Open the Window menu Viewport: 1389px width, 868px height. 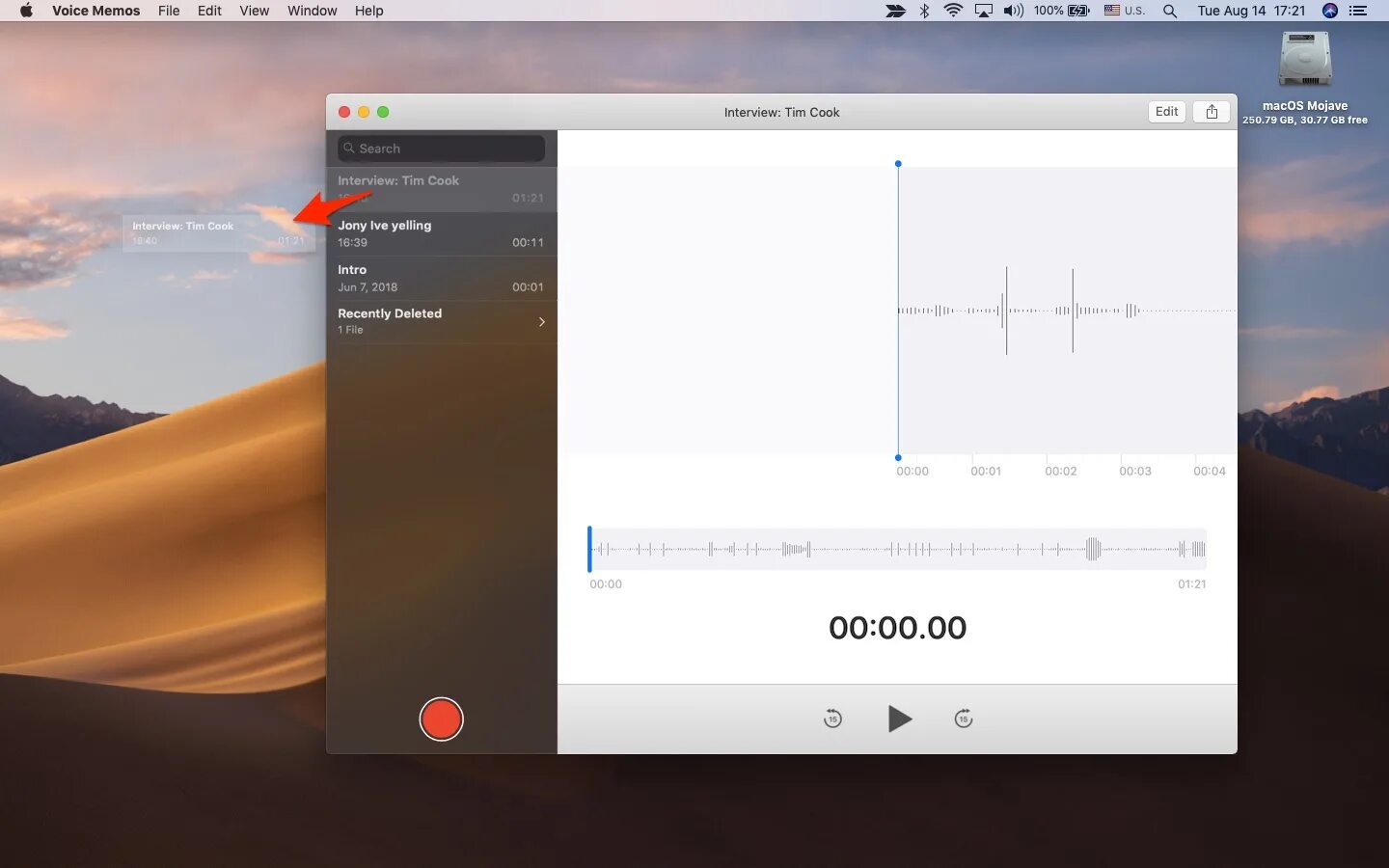click(x=312, y=11)
